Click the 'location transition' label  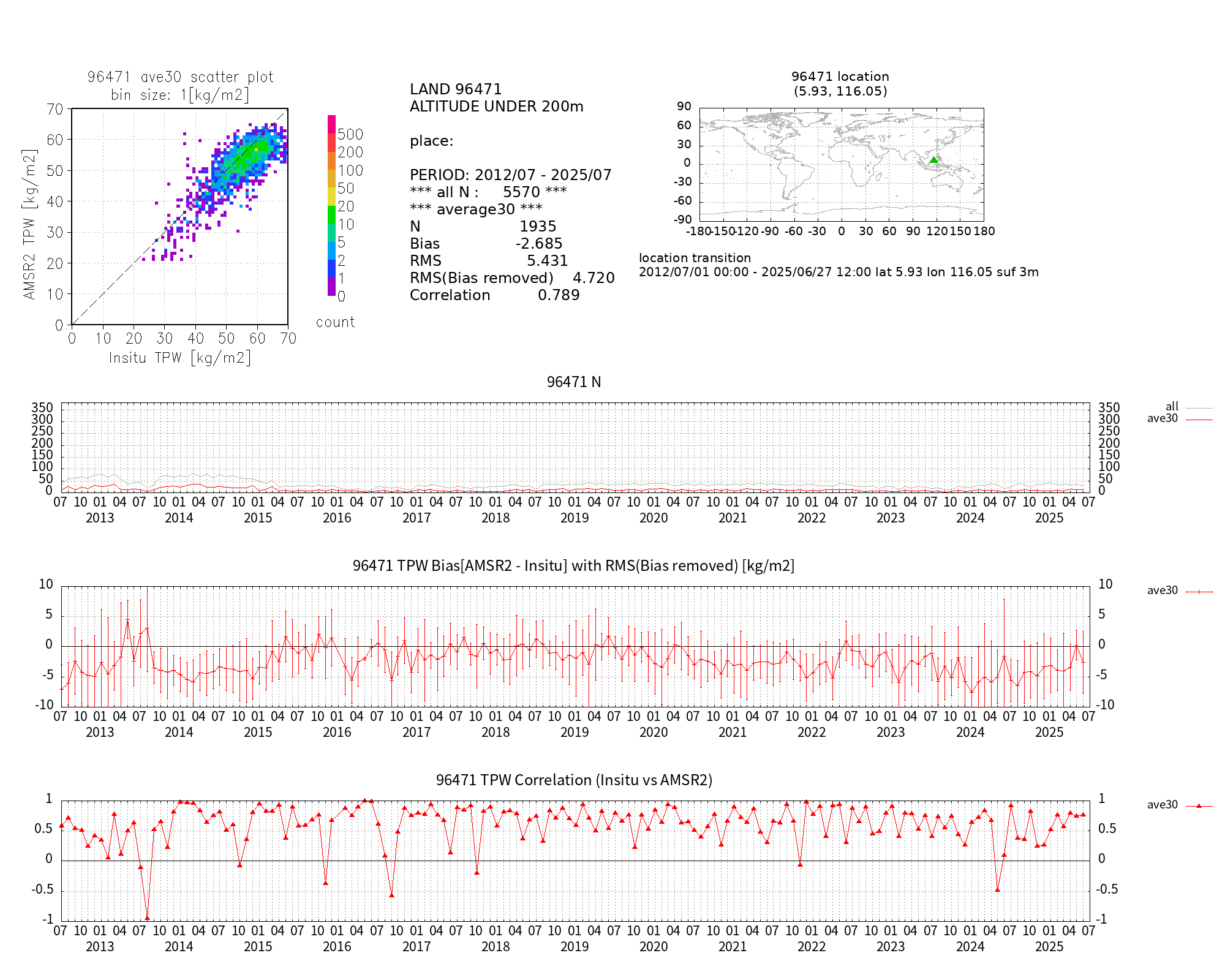(695, 258)
